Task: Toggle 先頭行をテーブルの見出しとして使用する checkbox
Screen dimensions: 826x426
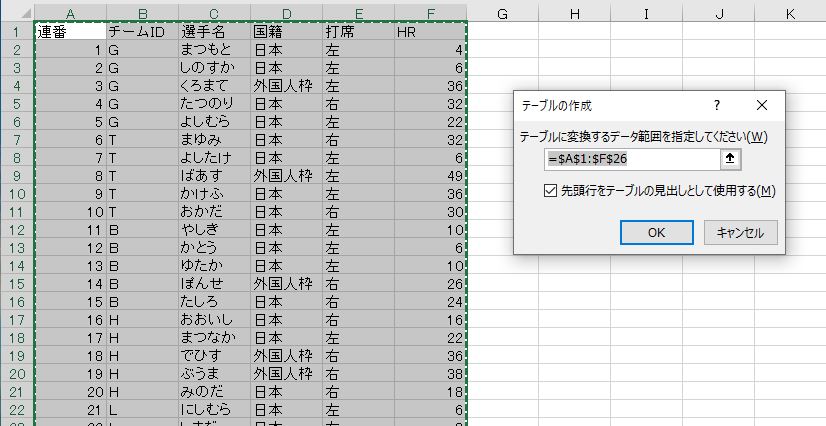Action: (550, 191)
